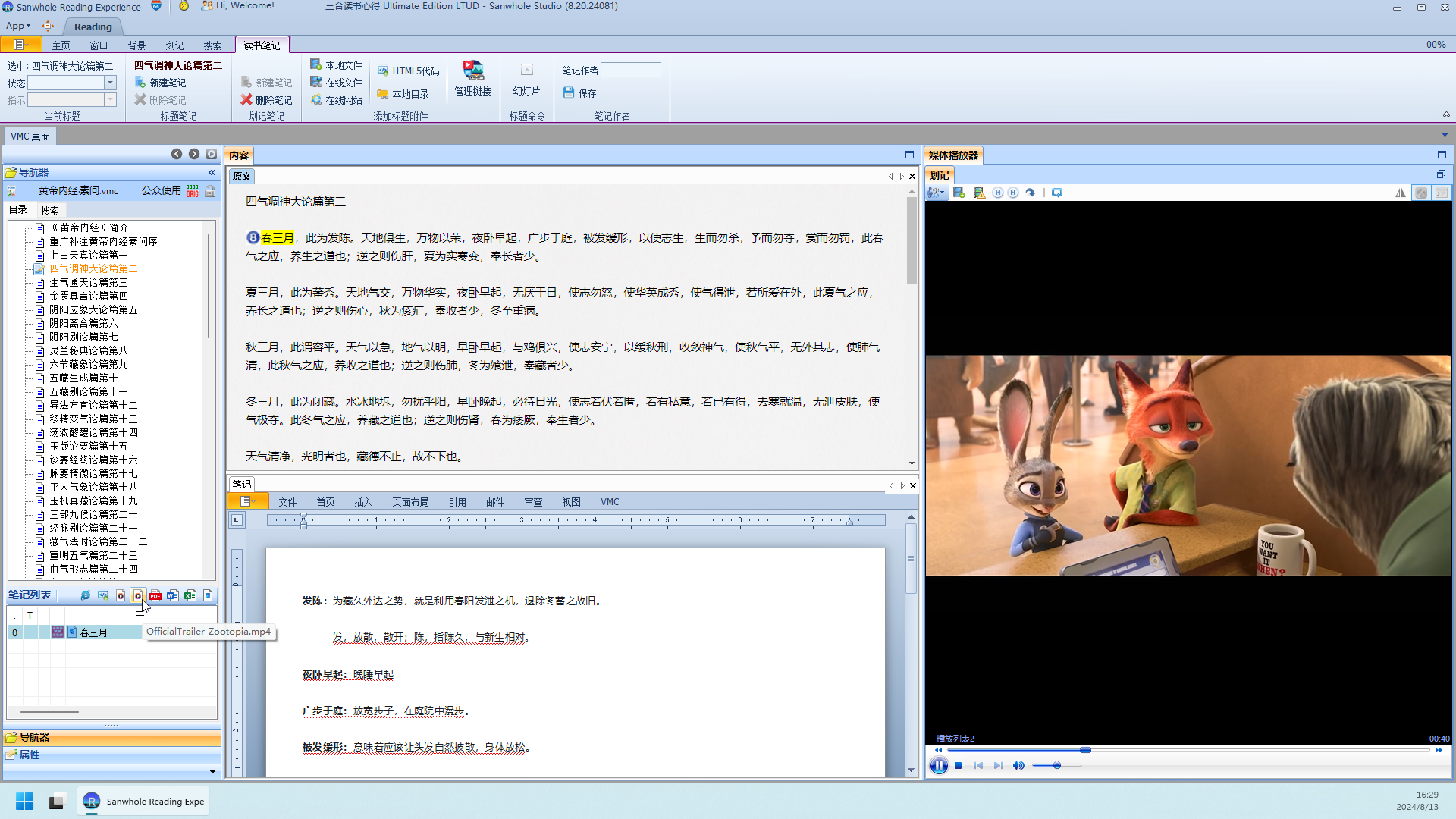Click the padlock icon beside 公众使用
Viewport: 1456px width, 819px height.
tap(210, 191)
